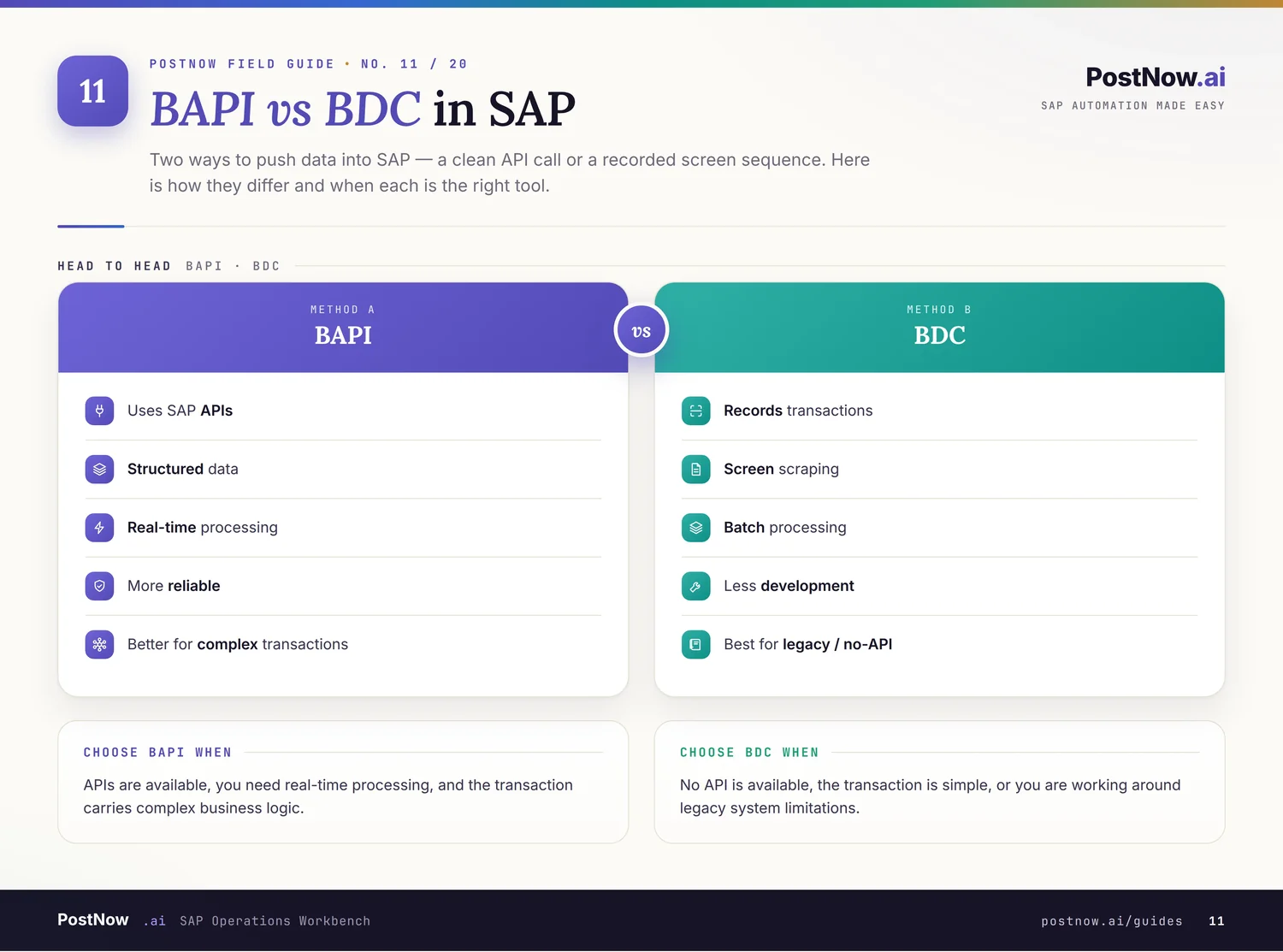Click the scan icon beside Records transactions

(x=695, y=411)
